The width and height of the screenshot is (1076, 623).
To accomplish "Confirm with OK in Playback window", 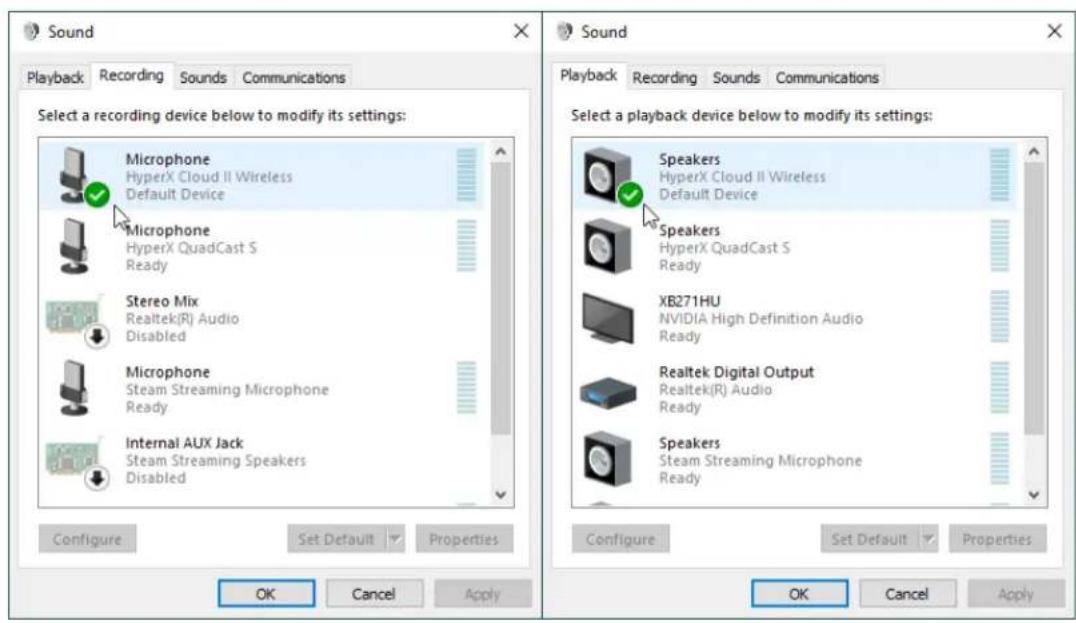I will [799, 593].
